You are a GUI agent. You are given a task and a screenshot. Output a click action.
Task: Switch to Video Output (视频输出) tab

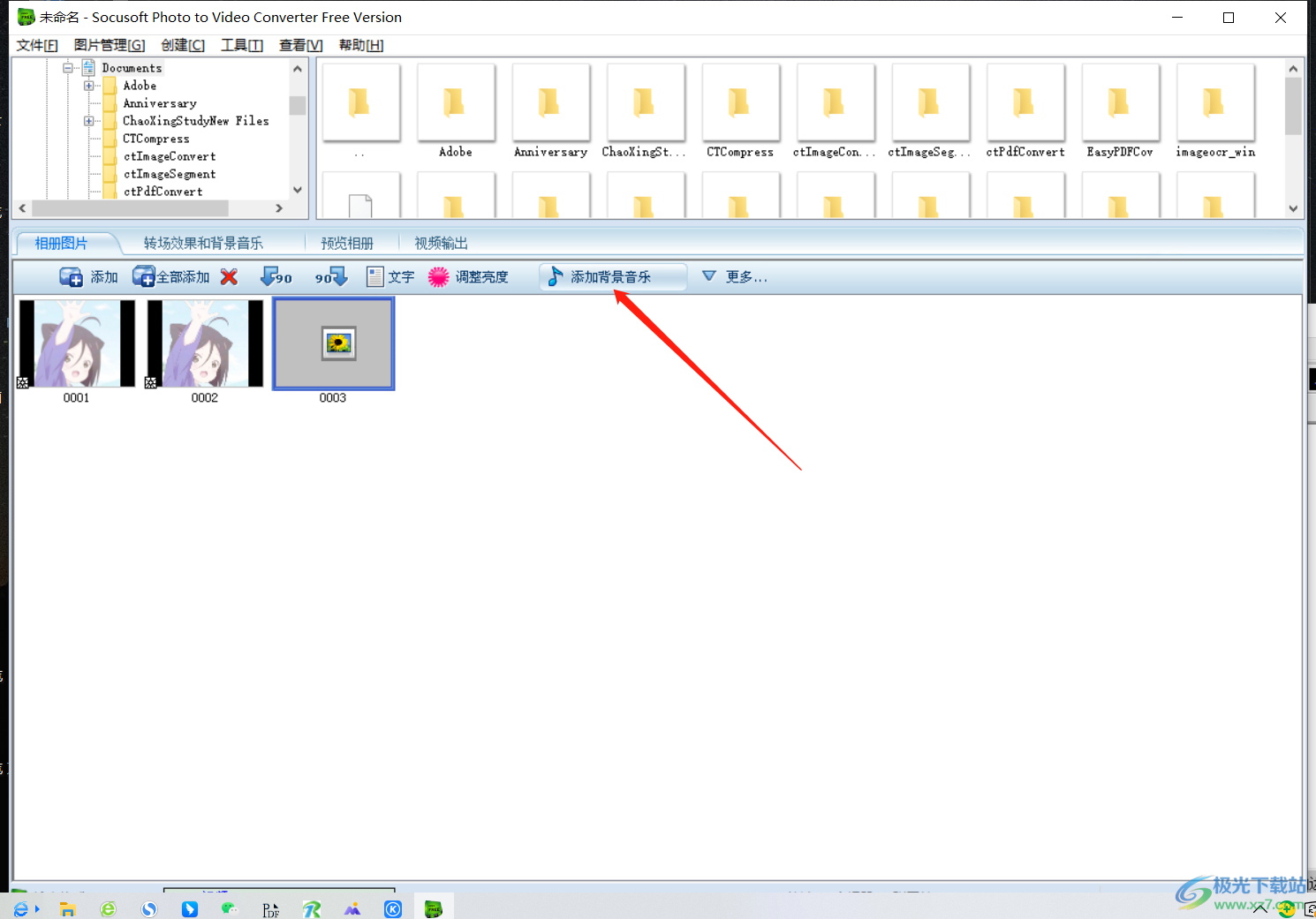441,244
